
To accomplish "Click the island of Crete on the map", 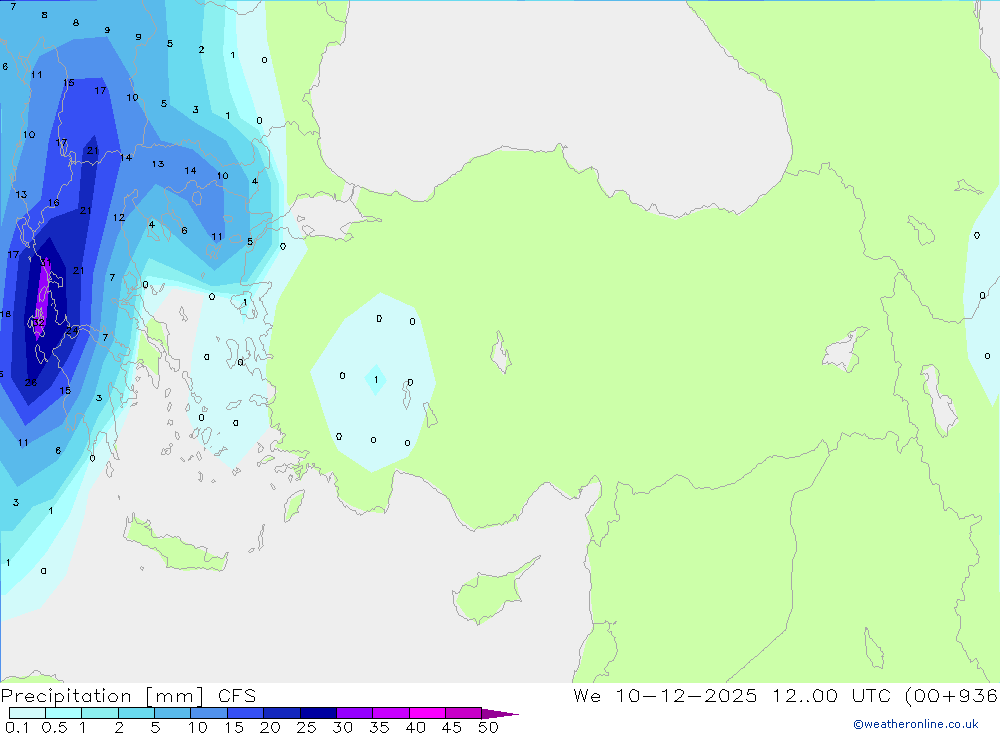I will 175,547.
